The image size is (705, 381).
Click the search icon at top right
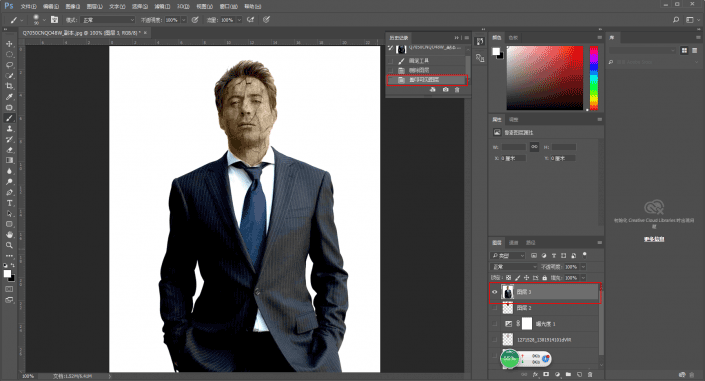(676, 20)
